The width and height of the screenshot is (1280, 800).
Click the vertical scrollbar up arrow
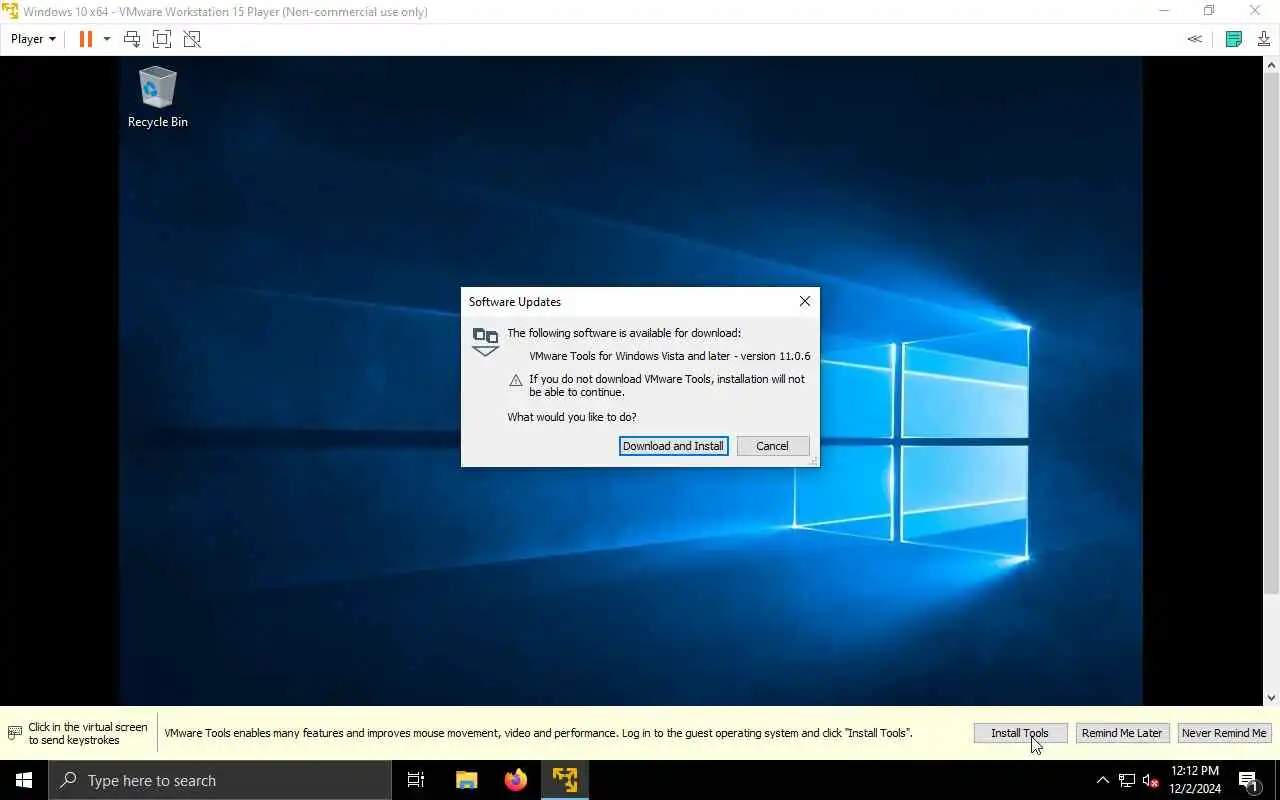[1272, 64]
